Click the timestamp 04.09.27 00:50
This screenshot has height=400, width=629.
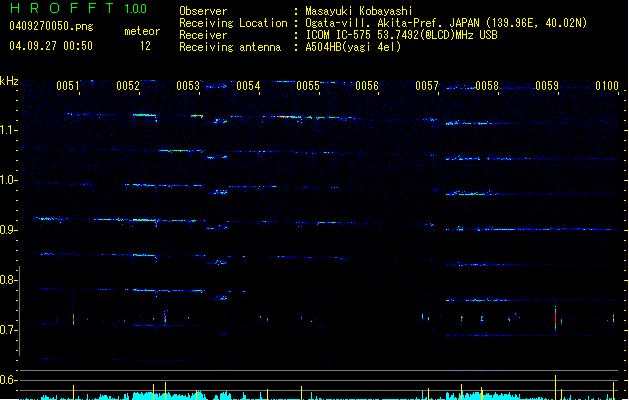pyautogui.click(x=51, y=46)
